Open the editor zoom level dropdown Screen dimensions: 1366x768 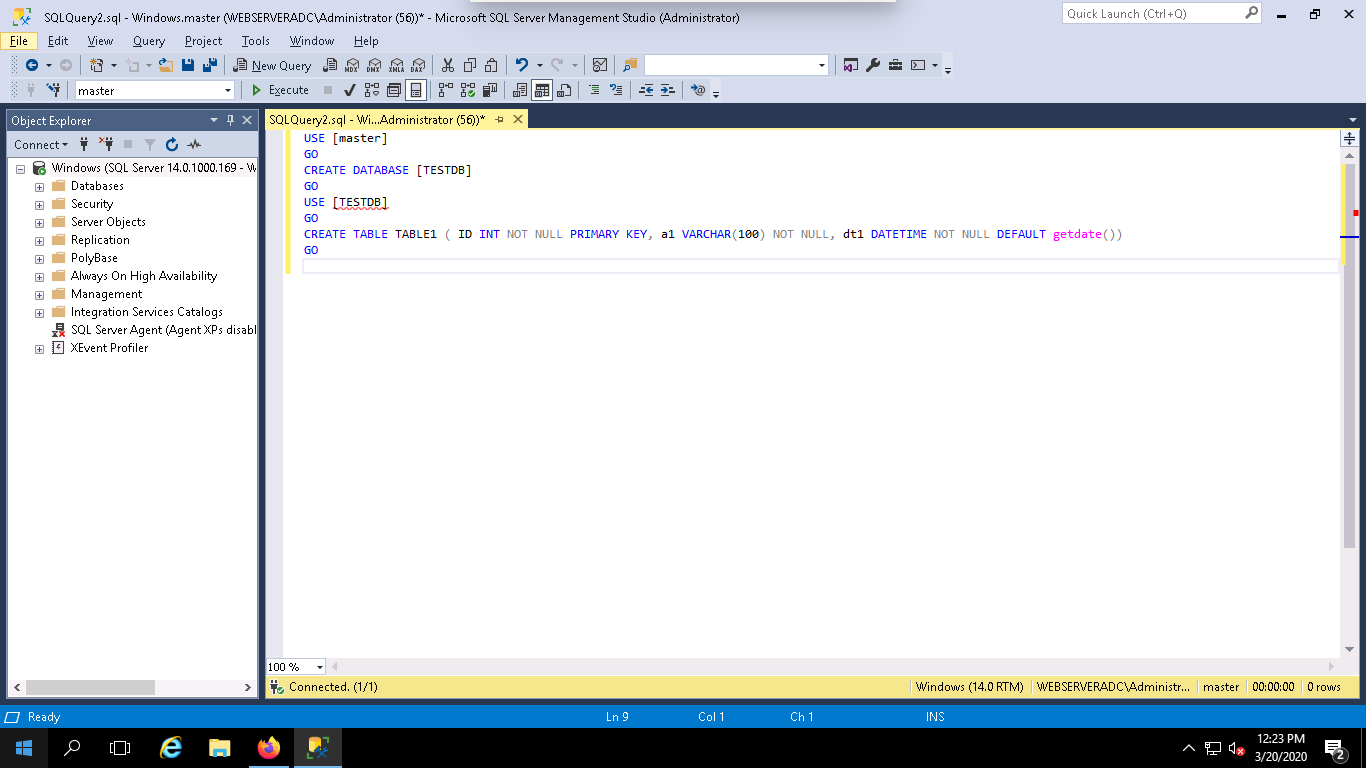tap(320, 667)
